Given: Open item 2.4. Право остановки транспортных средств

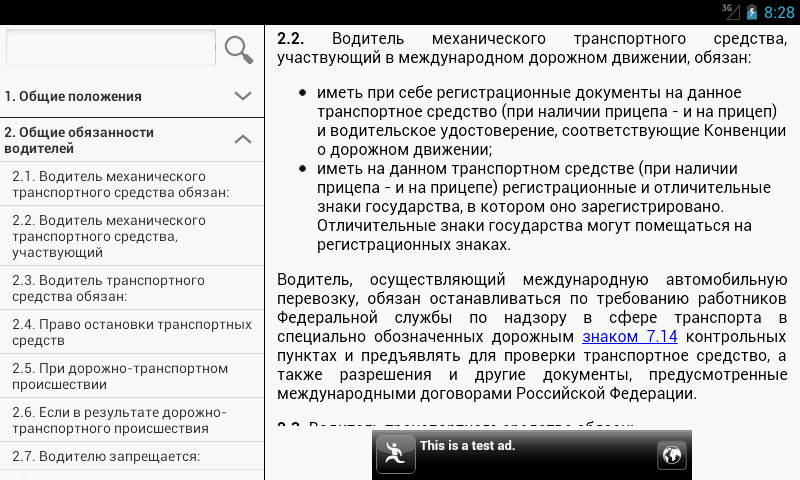Looking at the screenshot, I should [x=132, y=332].
